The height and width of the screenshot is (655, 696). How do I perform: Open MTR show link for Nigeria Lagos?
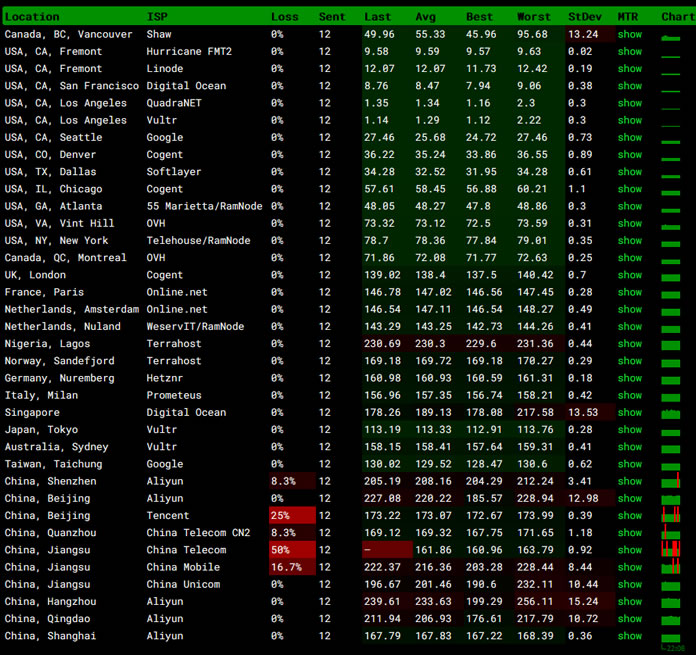(629, 344)
